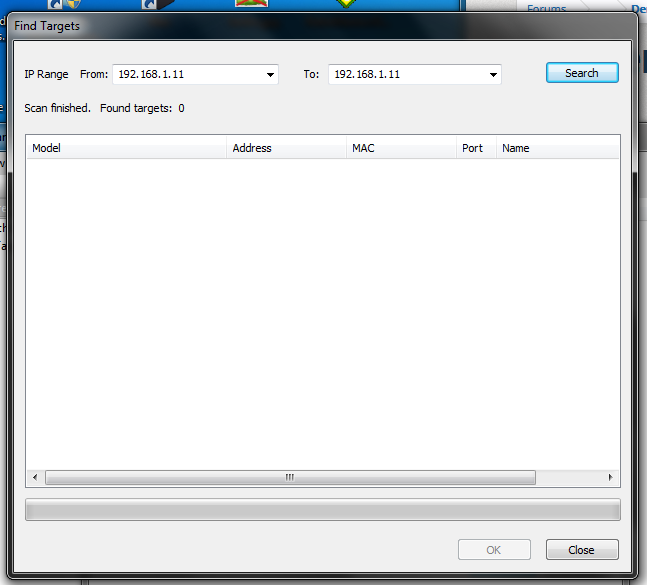This screenshot has height=585, width=647.
Task: Click the Find Targets title bar
Action: 322,26
